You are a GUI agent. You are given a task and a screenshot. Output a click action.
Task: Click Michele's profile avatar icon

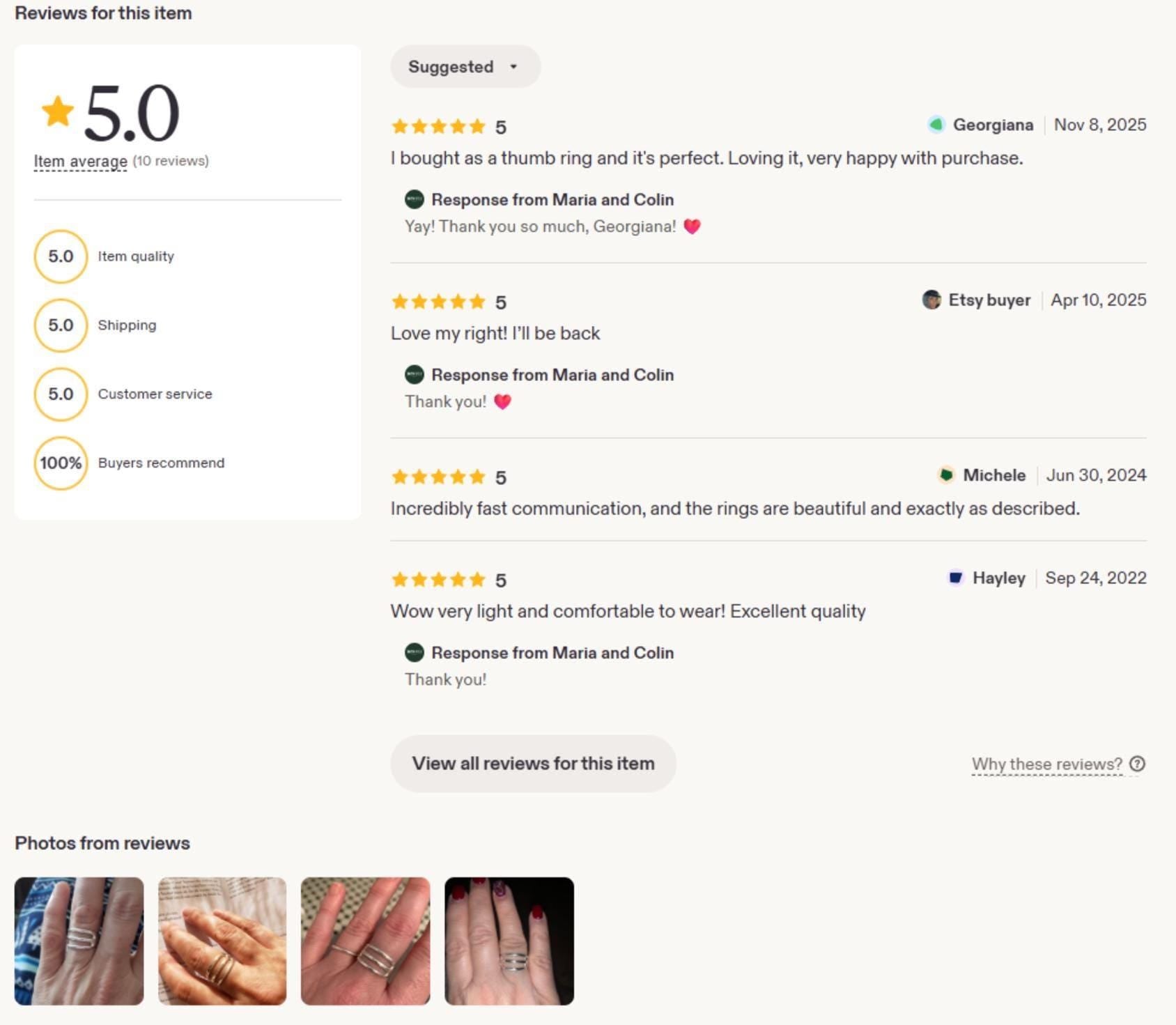tap(946, 475)
